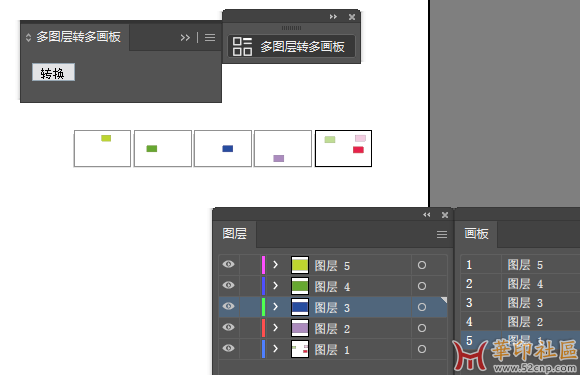Viewport: 580px width, 375px height.
Task: Expand 图层 2 contents
Action: [x=275, y=328]
